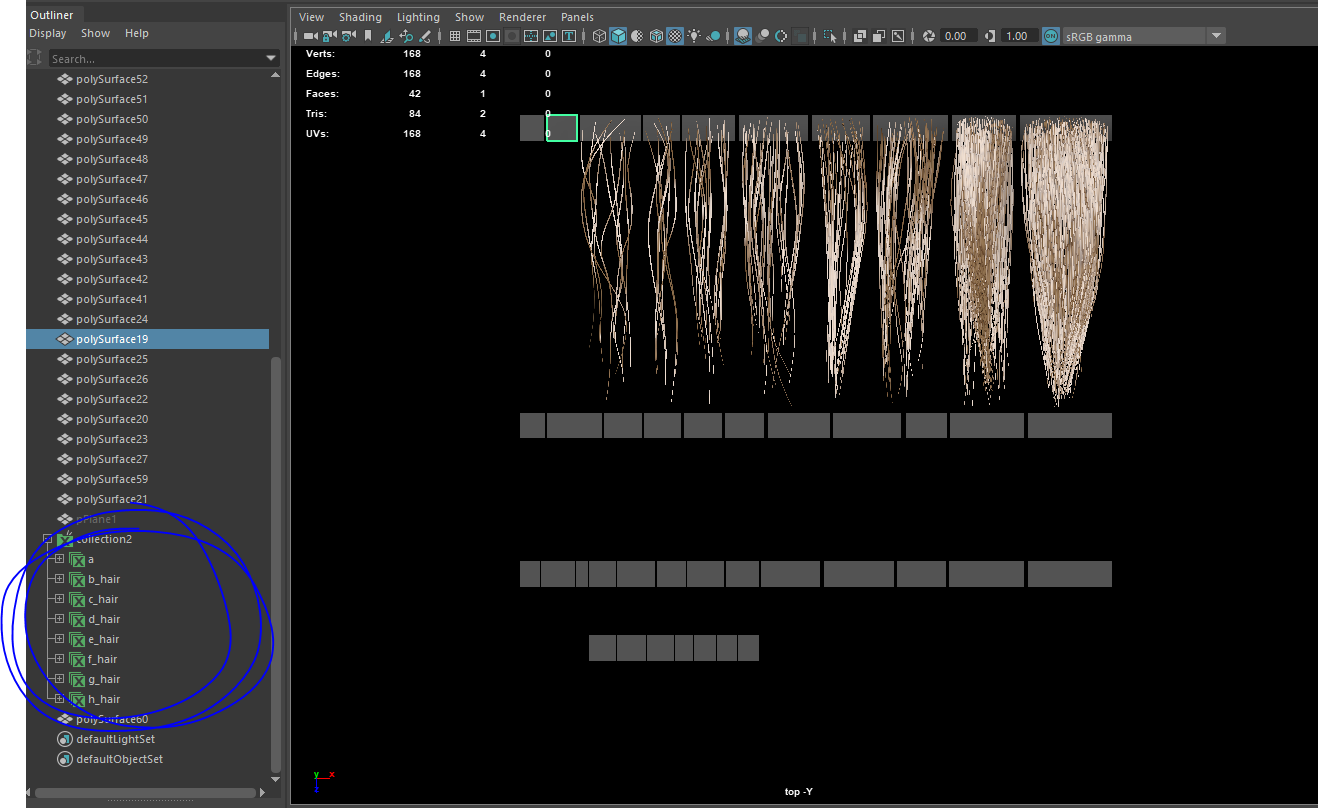Screen dimensions: 1318x808
Task: Expand the e_hair node
Action: 59,639
